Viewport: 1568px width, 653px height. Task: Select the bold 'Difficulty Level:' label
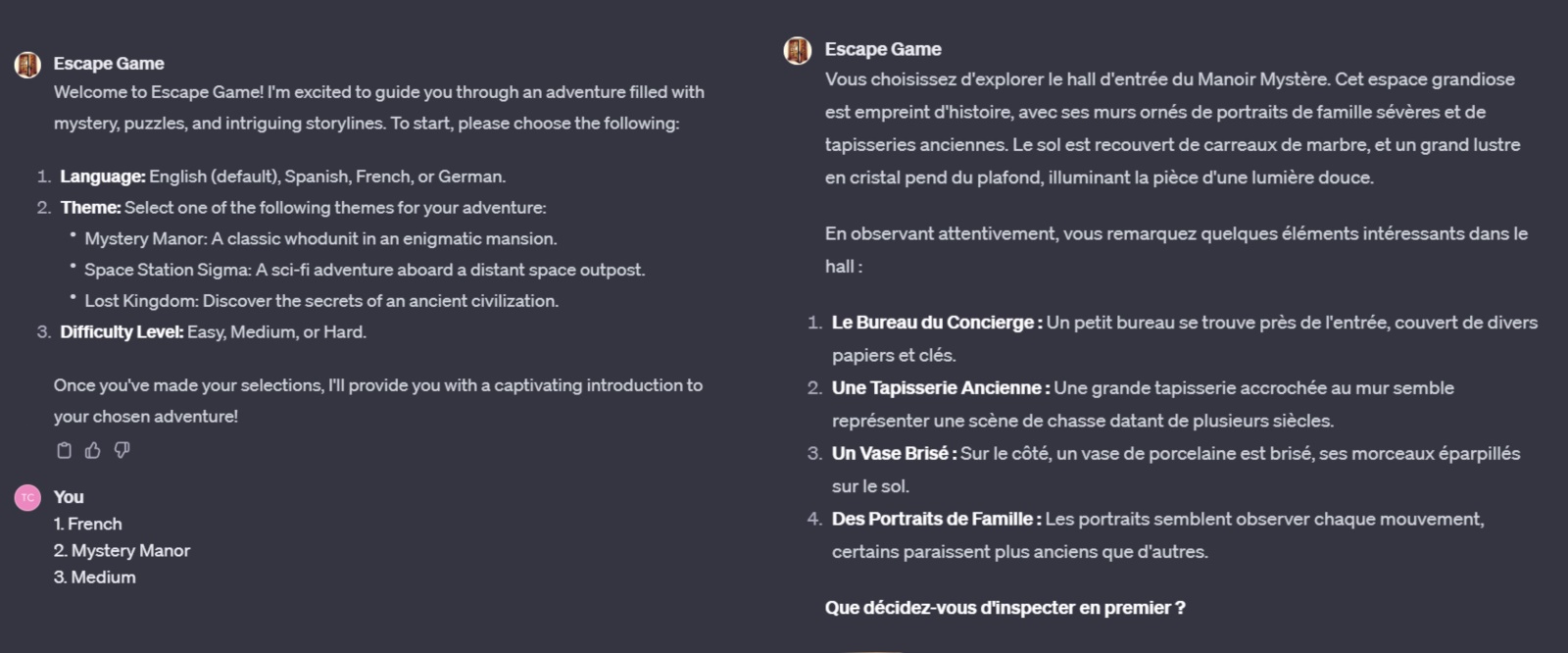[x=122, y=332]
